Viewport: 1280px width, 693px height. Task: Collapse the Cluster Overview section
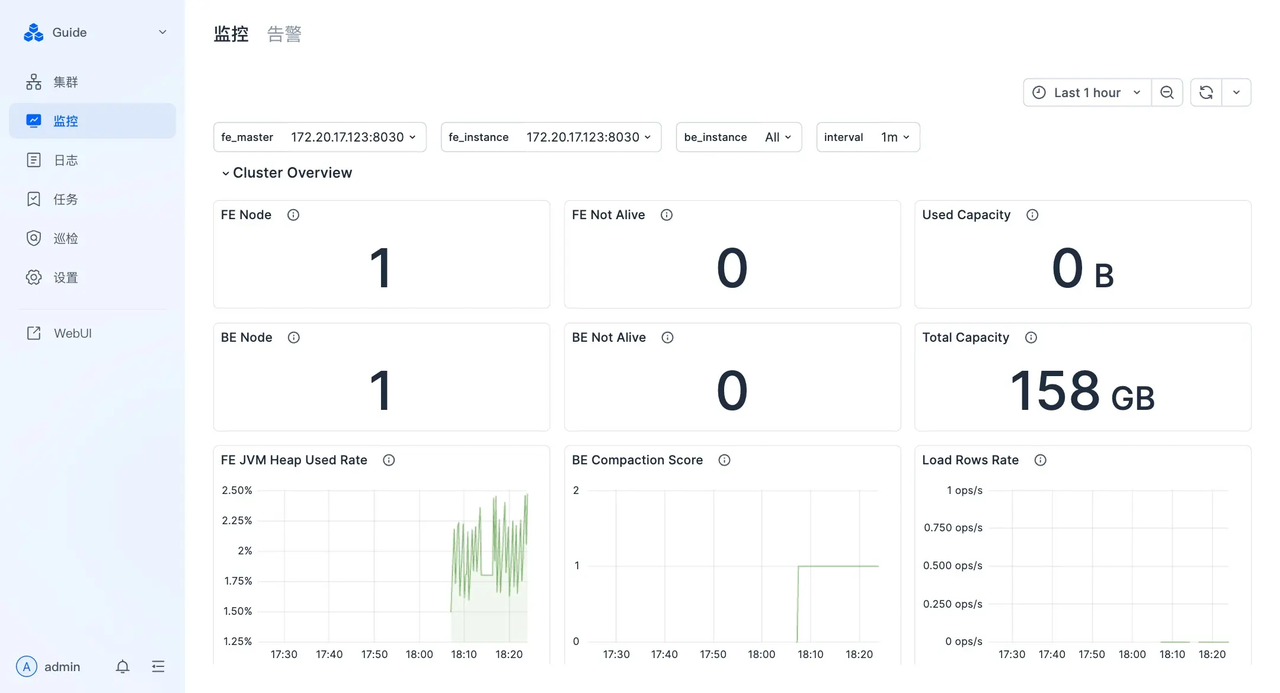[x=287, y=173]
